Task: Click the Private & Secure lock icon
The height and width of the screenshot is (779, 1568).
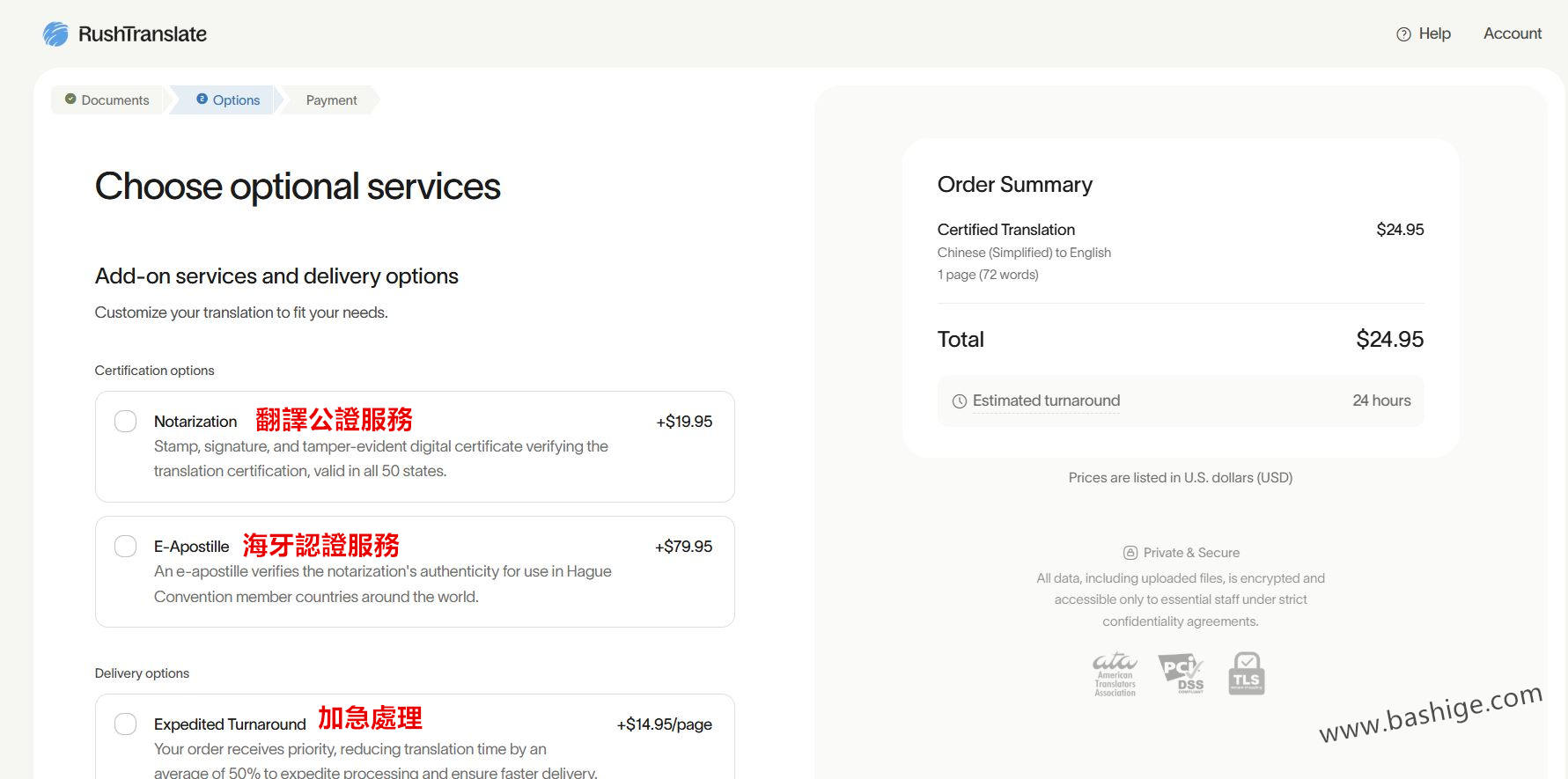Action: (x=1130, y=553)
